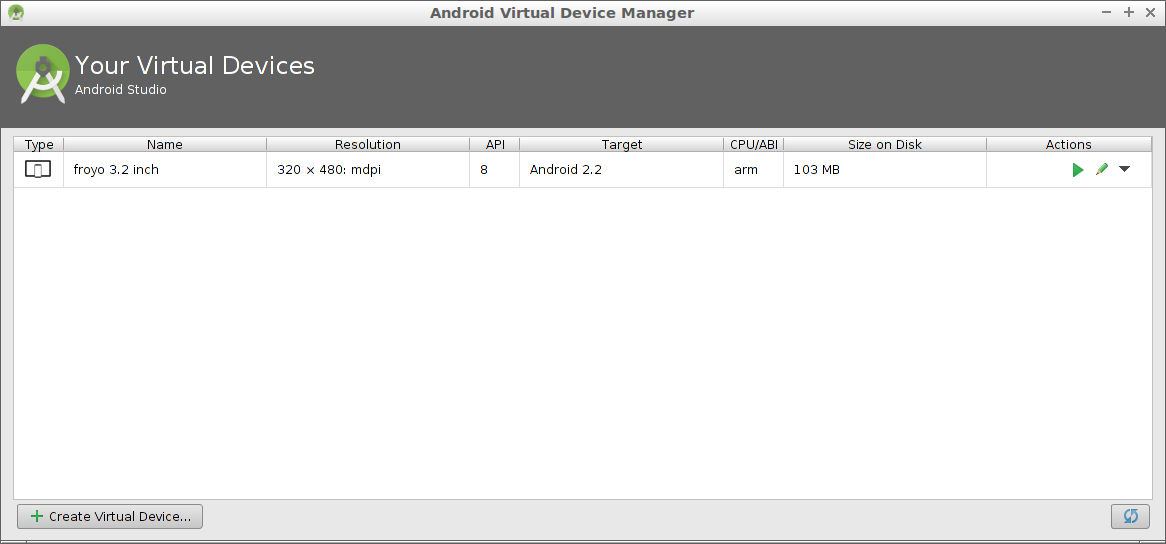Viewport: 1166px width, 544px height.
Task: Click the Actions column header
Action: click(1069, 144)
